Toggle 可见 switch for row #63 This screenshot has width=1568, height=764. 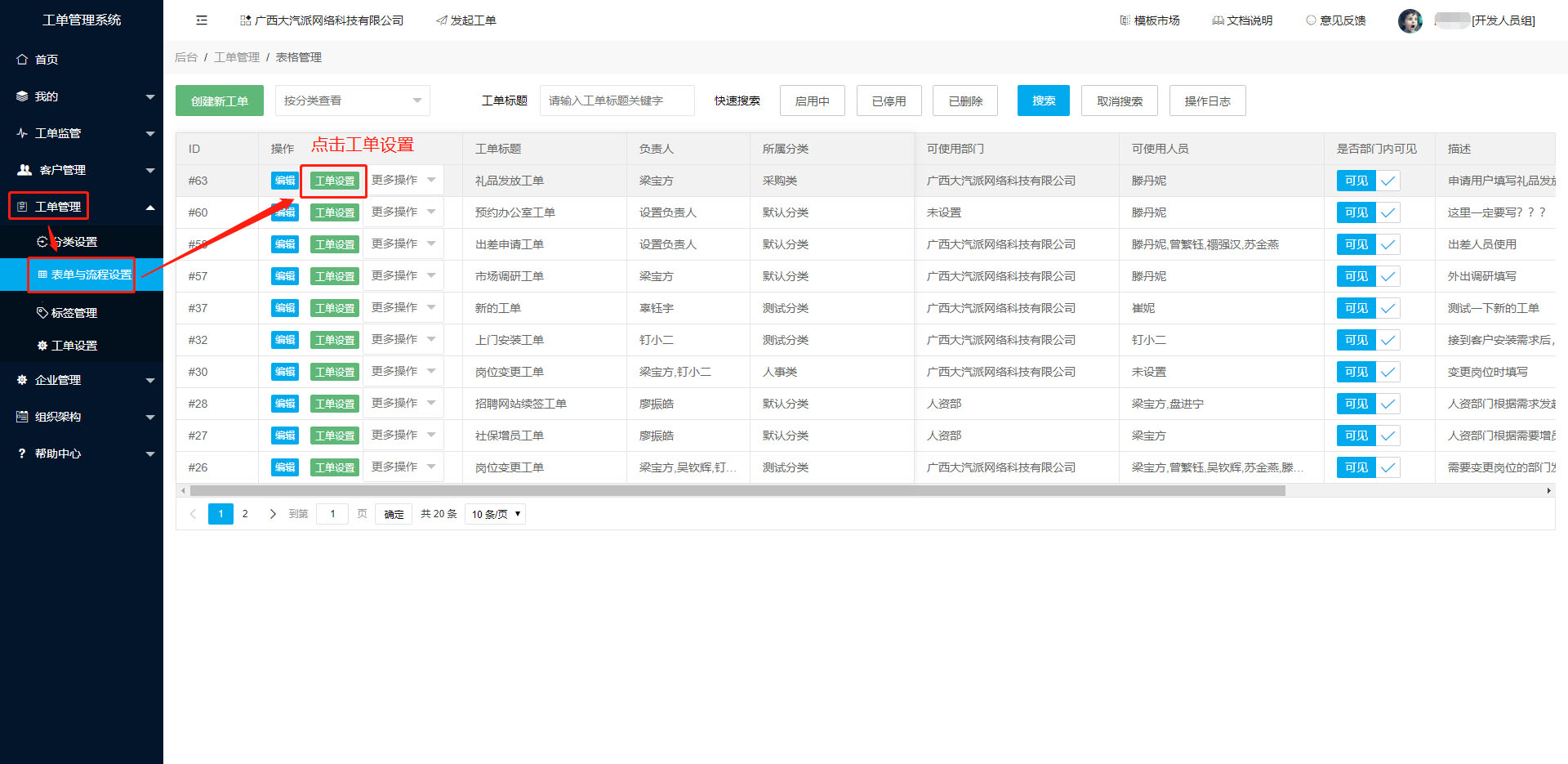point(1368,181)
